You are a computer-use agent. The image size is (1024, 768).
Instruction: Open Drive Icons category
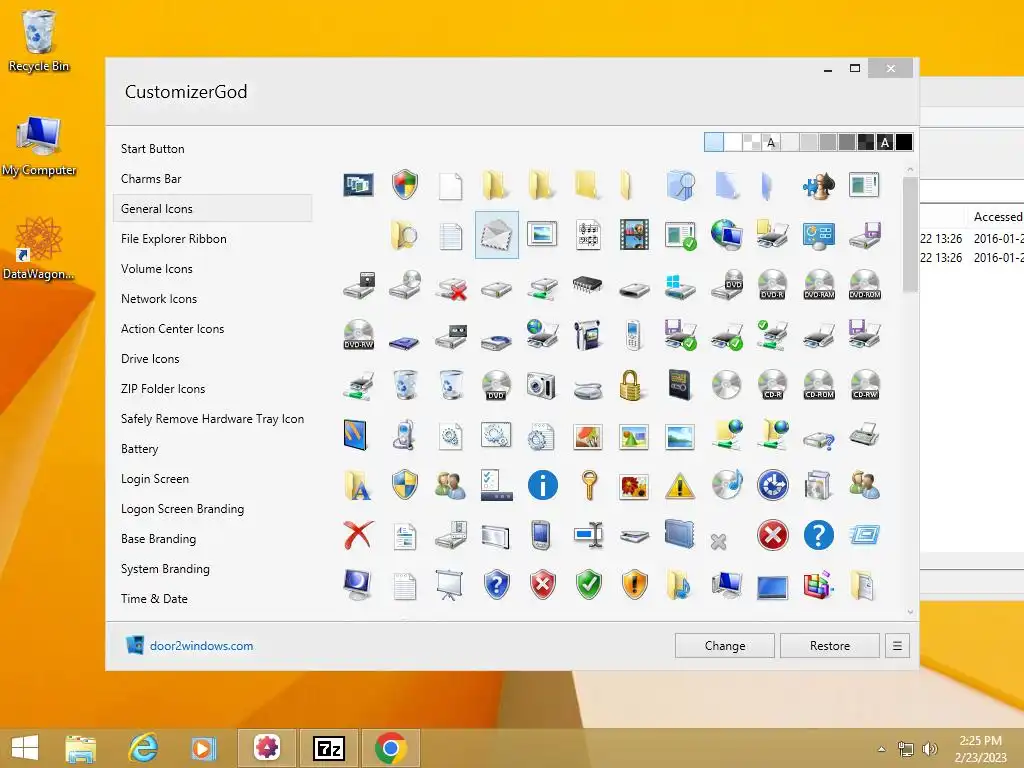150,359
